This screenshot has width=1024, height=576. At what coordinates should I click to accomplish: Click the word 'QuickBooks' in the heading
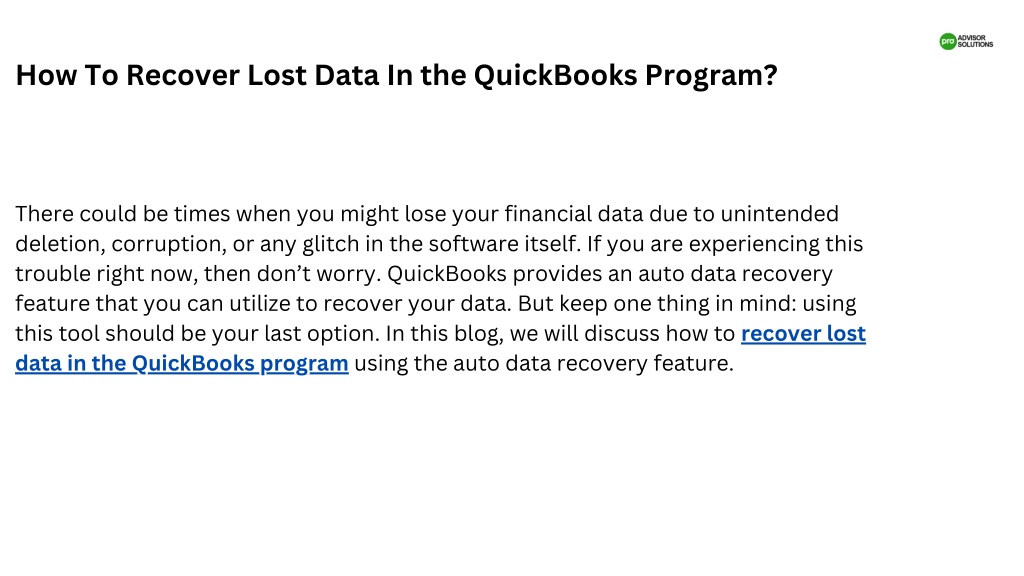555,75
